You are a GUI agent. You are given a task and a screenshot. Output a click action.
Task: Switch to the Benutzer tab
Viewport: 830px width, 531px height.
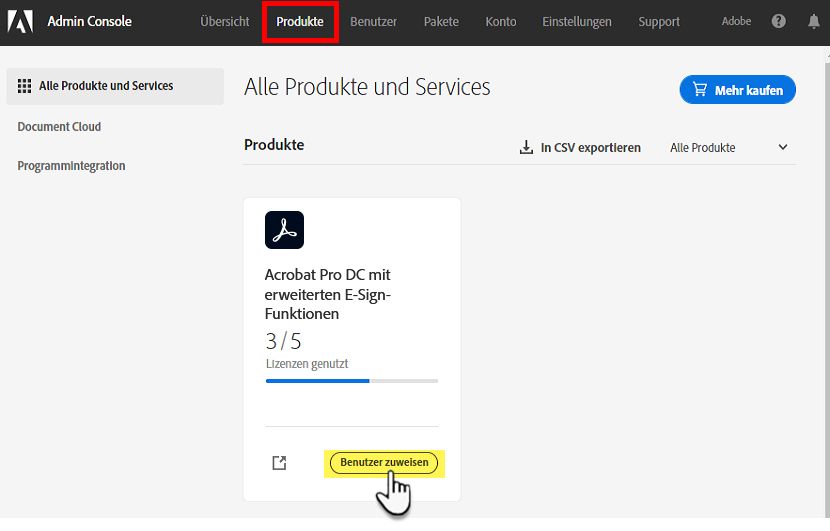pyautogui.click(x=373, y=22)
